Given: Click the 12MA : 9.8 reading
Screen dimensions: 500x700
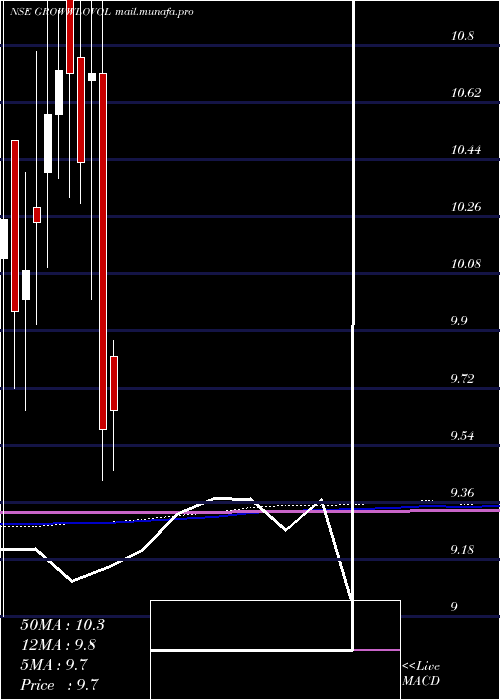Looking at the screenshot, I should pos(58,645).
